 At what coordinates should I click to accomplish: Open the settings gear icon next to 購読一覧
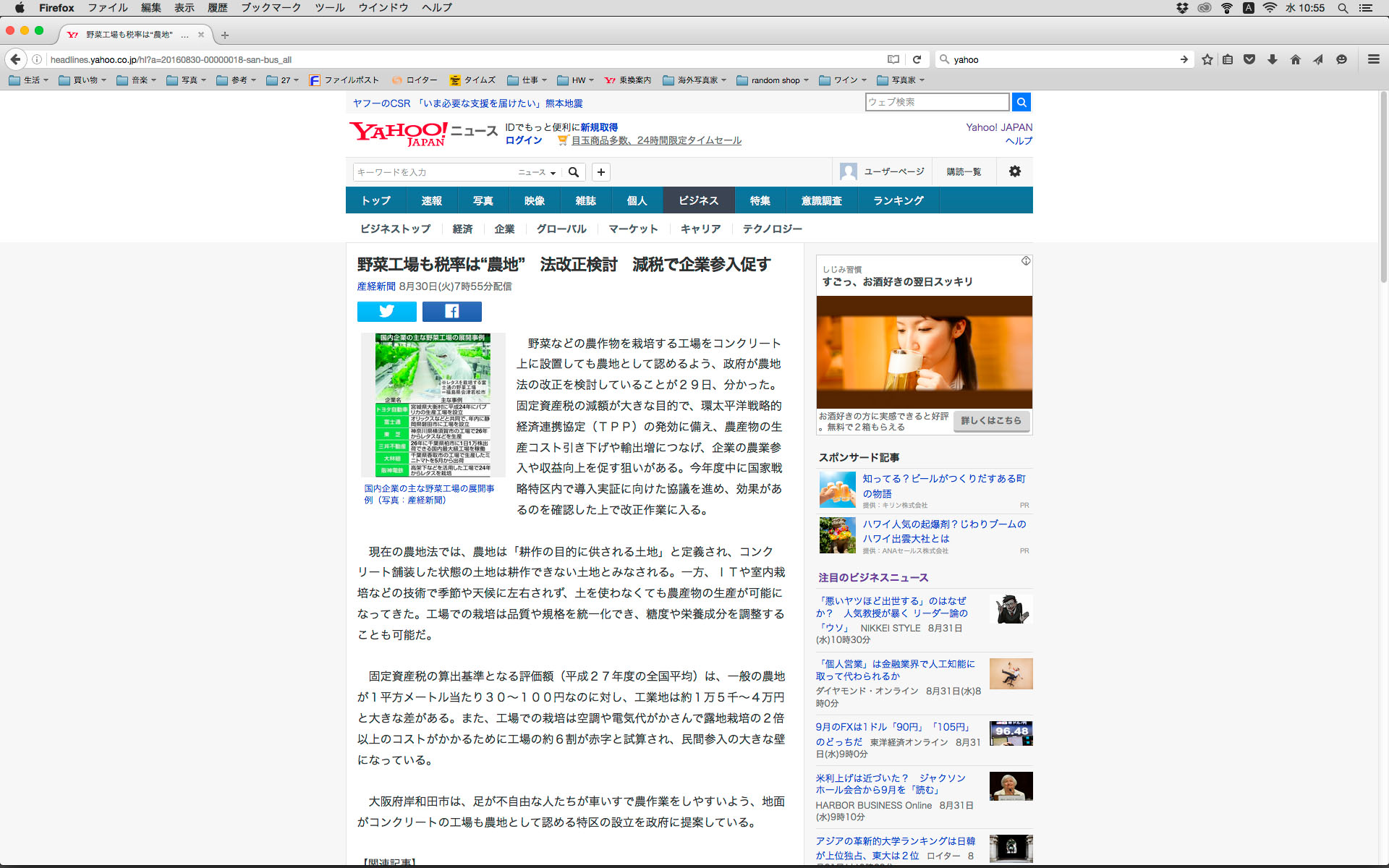coord(1014,171)
